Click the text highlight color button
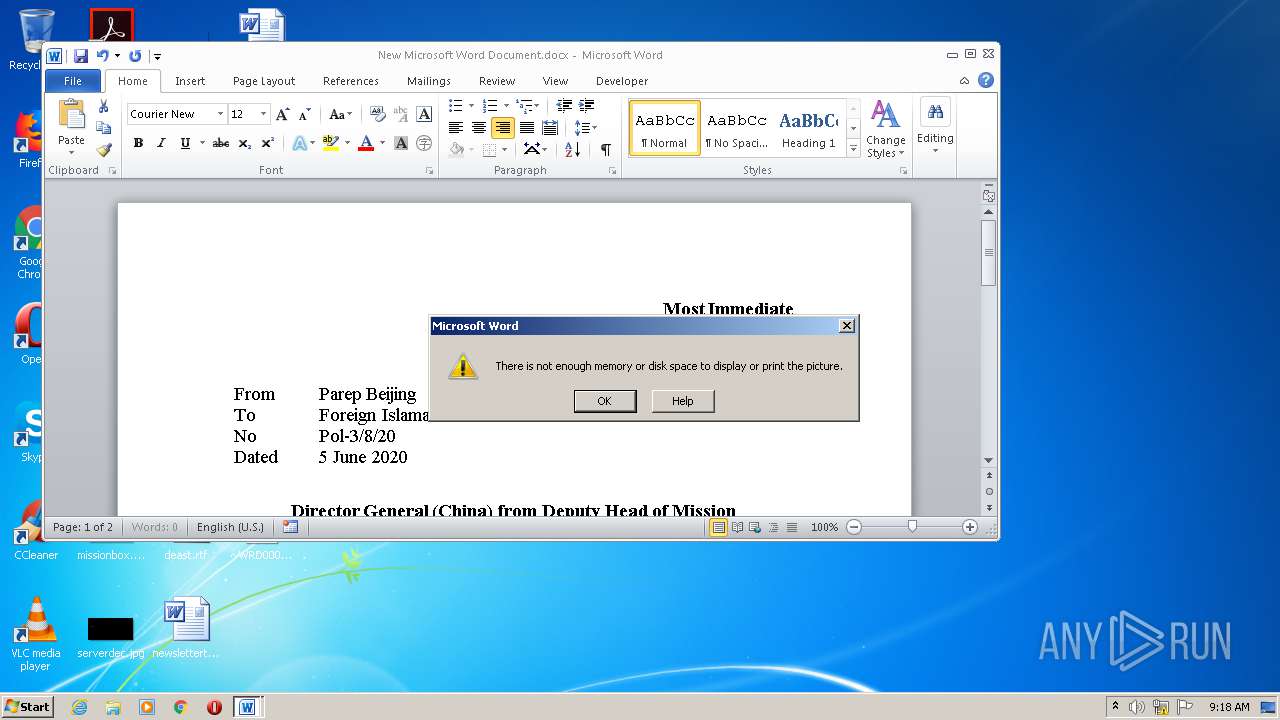This screenshot has width=1280, height=720. pos(330,143)
